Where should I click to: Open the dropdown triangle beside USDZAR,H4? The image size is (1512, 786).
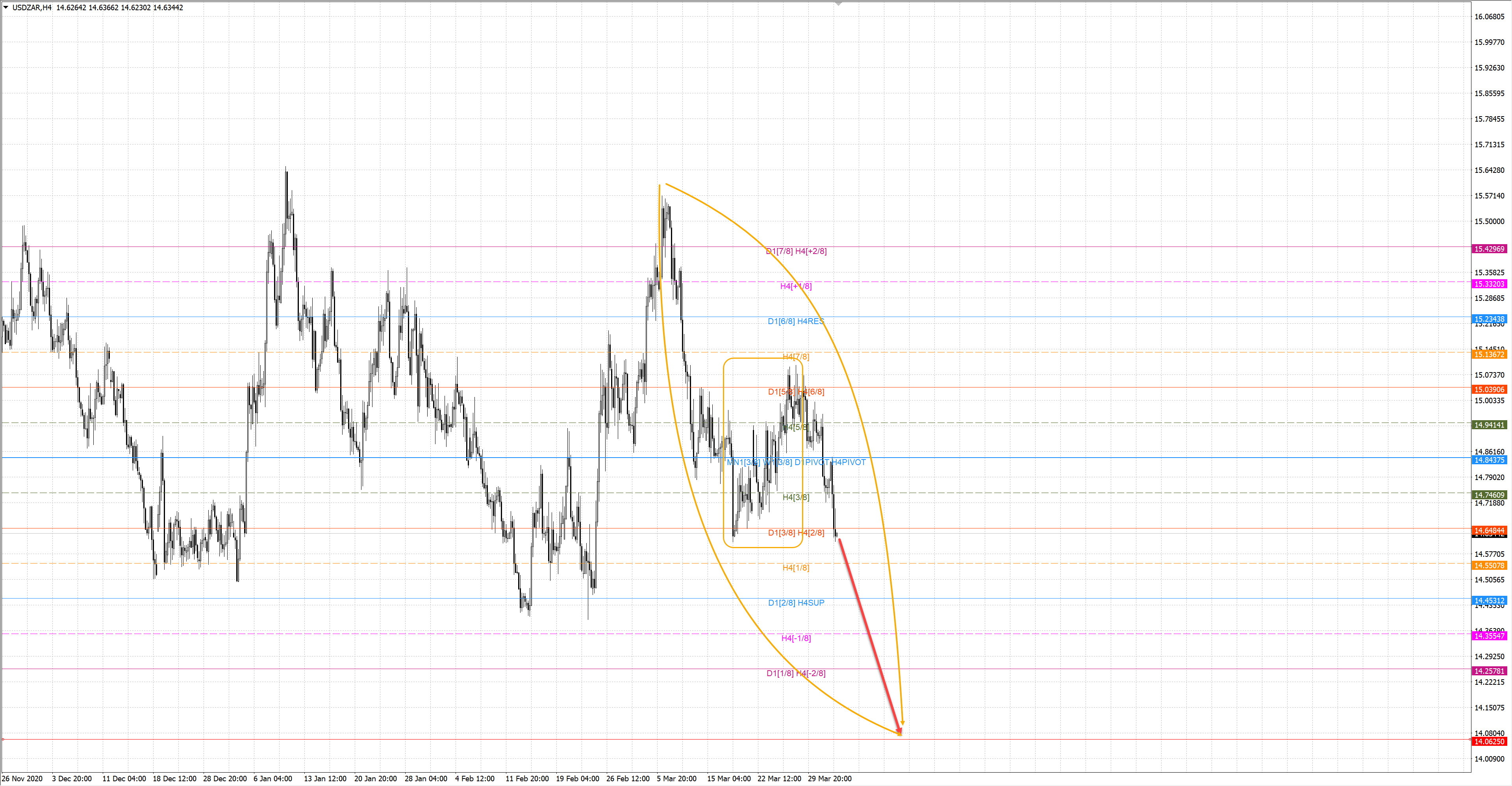coord(6,7)
